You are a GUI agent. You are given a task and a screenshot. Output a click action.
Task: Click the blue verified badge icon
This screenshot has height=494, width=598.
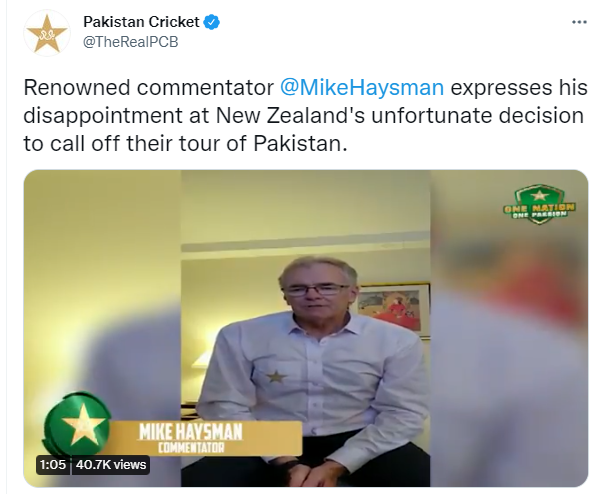pyautogui.click(x=212, y=22)
